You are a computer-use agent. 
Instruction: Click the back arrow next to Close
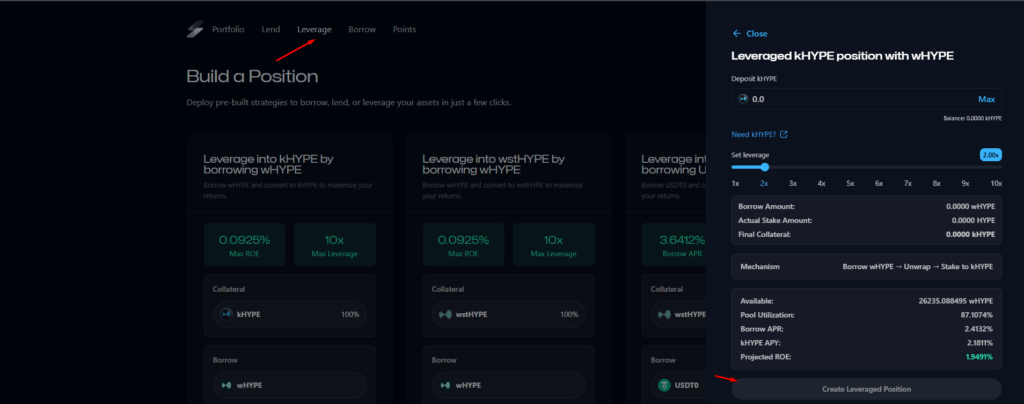point(737,33)
